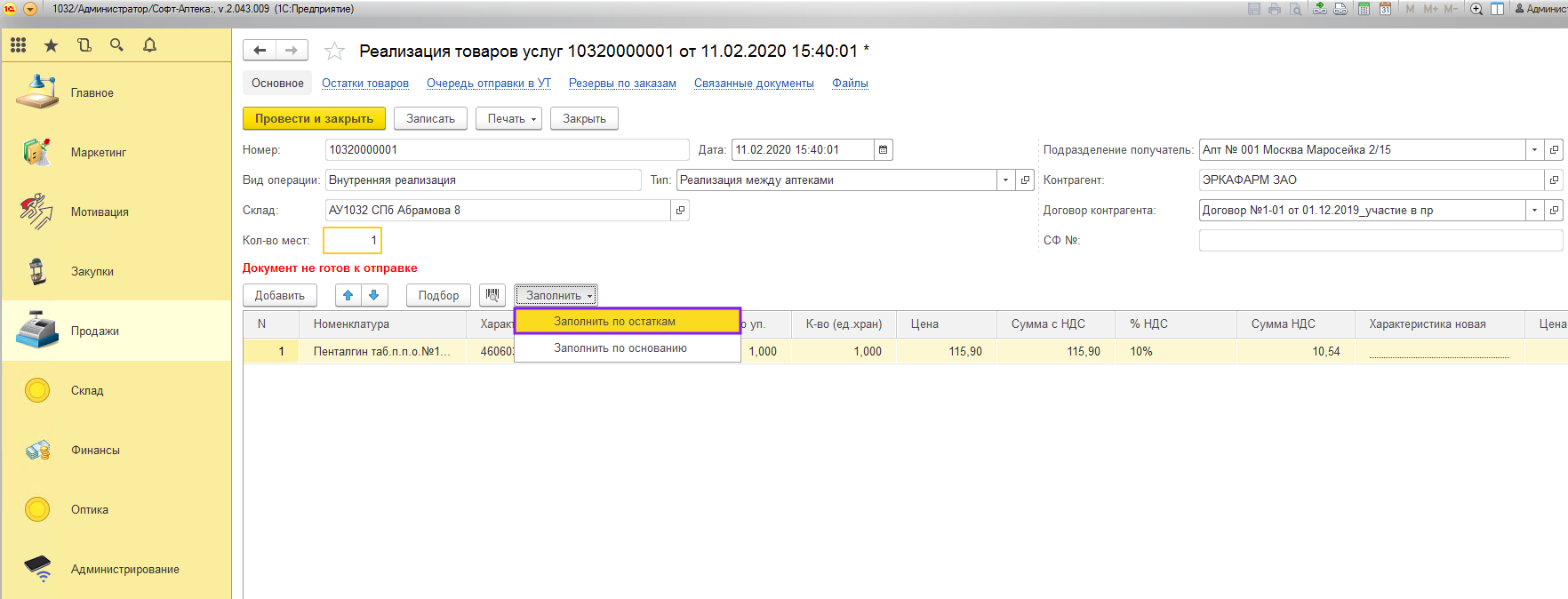
Task: Click the search magnifier icon
Action: click(x=116, y=45)
